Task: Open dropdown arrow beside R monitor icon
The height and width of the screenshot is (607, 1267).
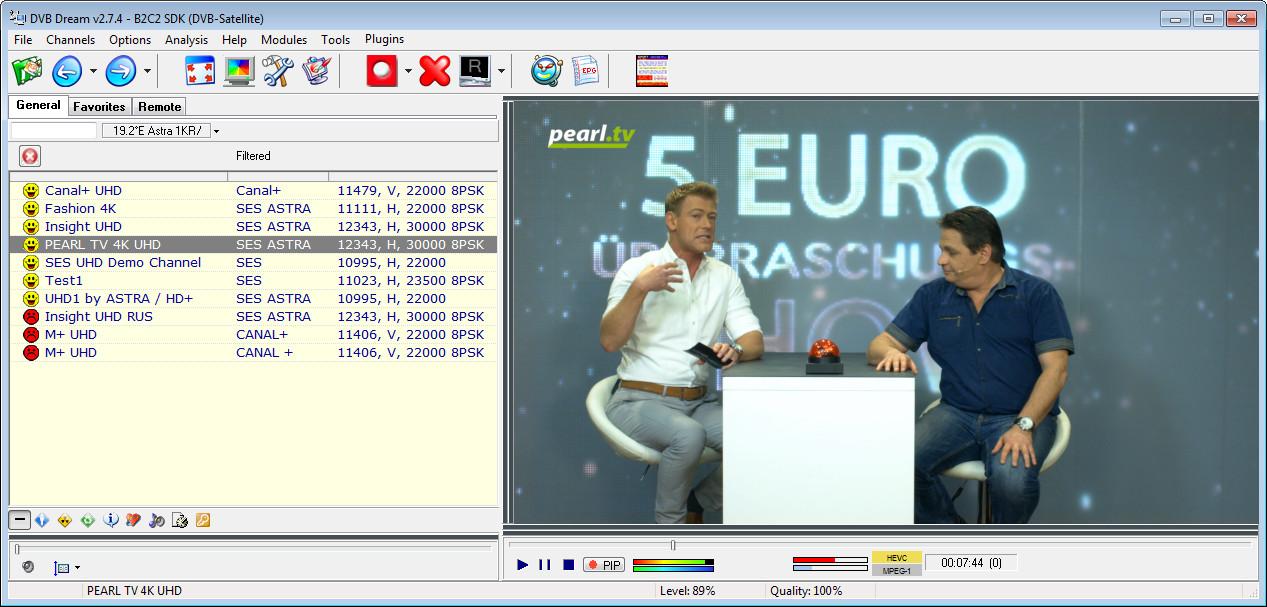Action: point(501,71)
